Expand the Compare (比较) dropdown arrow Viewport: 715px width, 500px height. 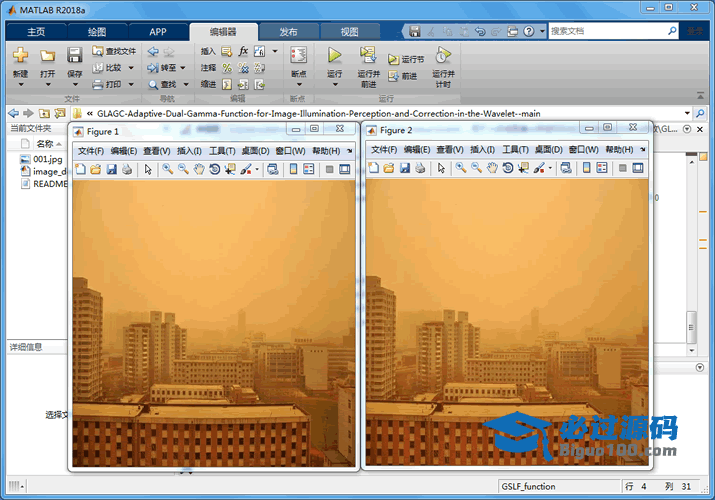[131, 68]
